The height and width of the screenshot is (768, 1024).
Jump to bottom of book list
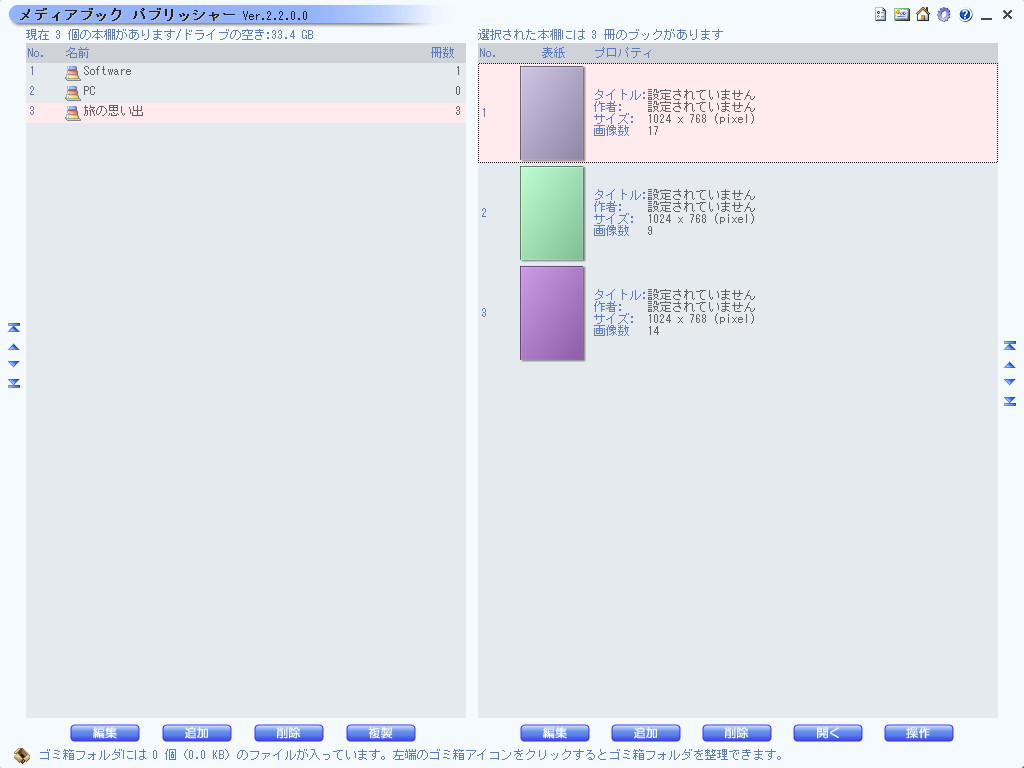[1010, 400]
